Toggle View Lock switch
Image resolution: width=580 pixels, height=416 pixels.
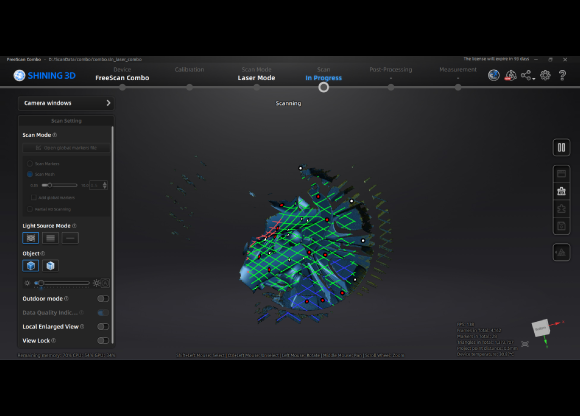pos(103,341)
